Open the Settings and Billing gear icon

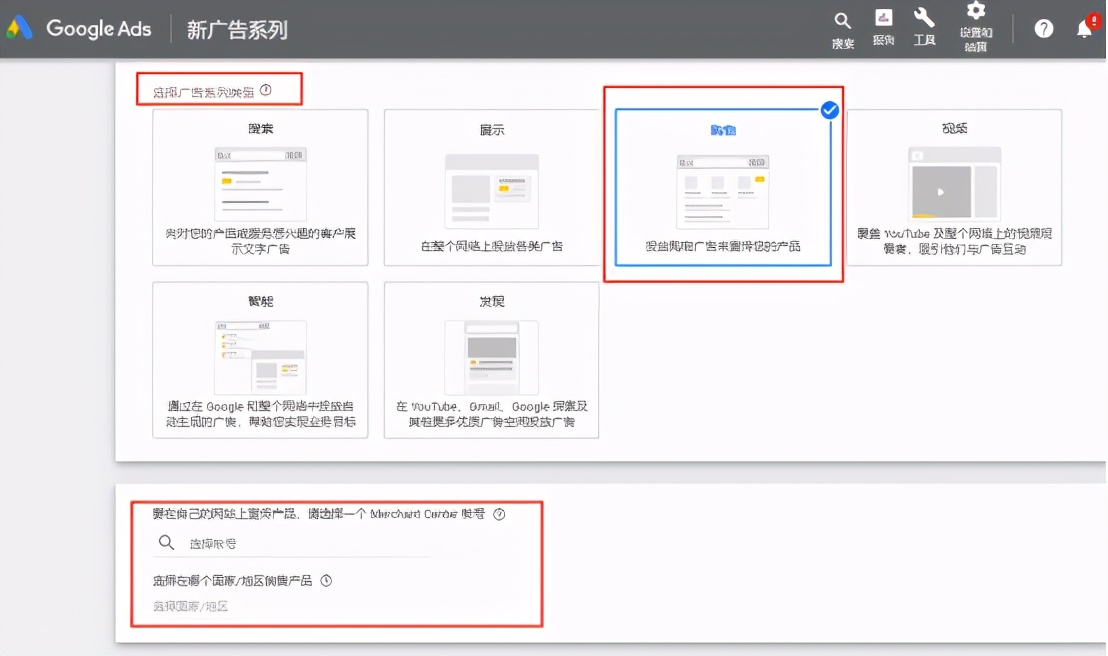coord(974,22)
